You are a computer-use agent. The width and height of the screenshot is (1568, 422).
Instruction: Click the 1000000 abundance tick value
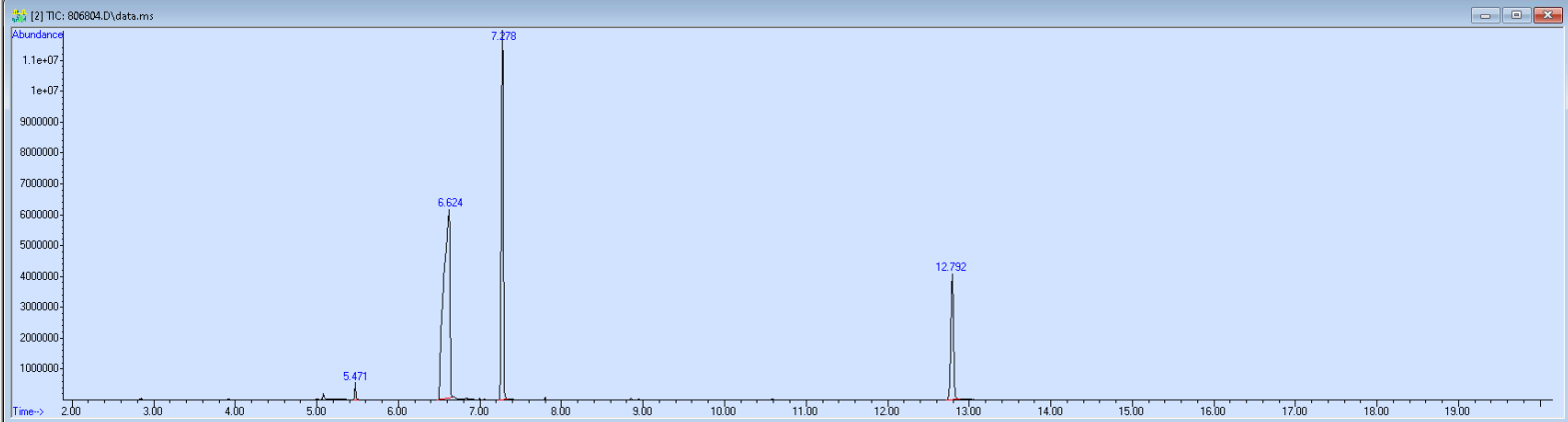coord(40,369)
